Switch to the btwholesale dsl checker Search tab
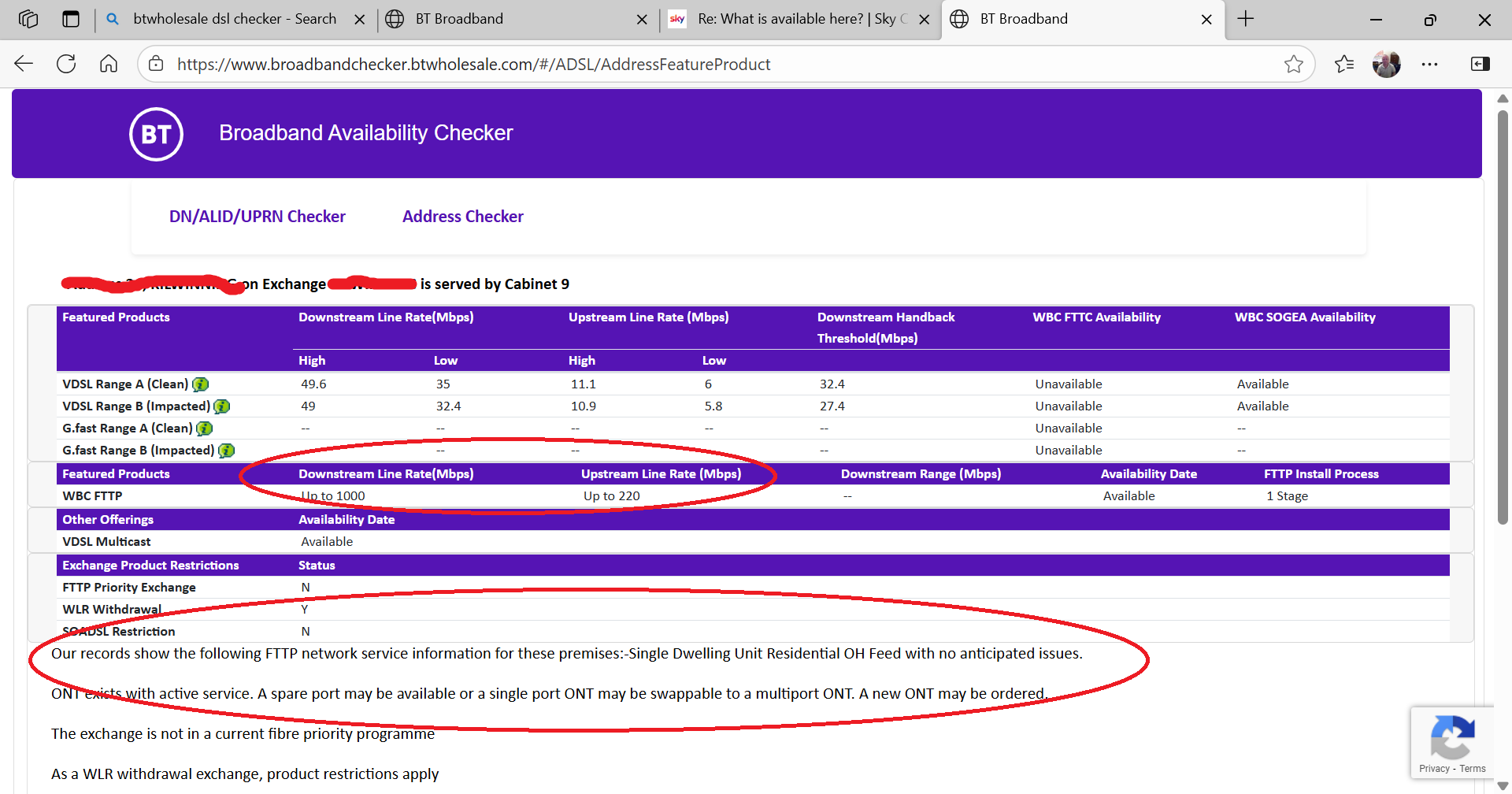Viewport: 1512px width, 794px height. tap(234, 19)
